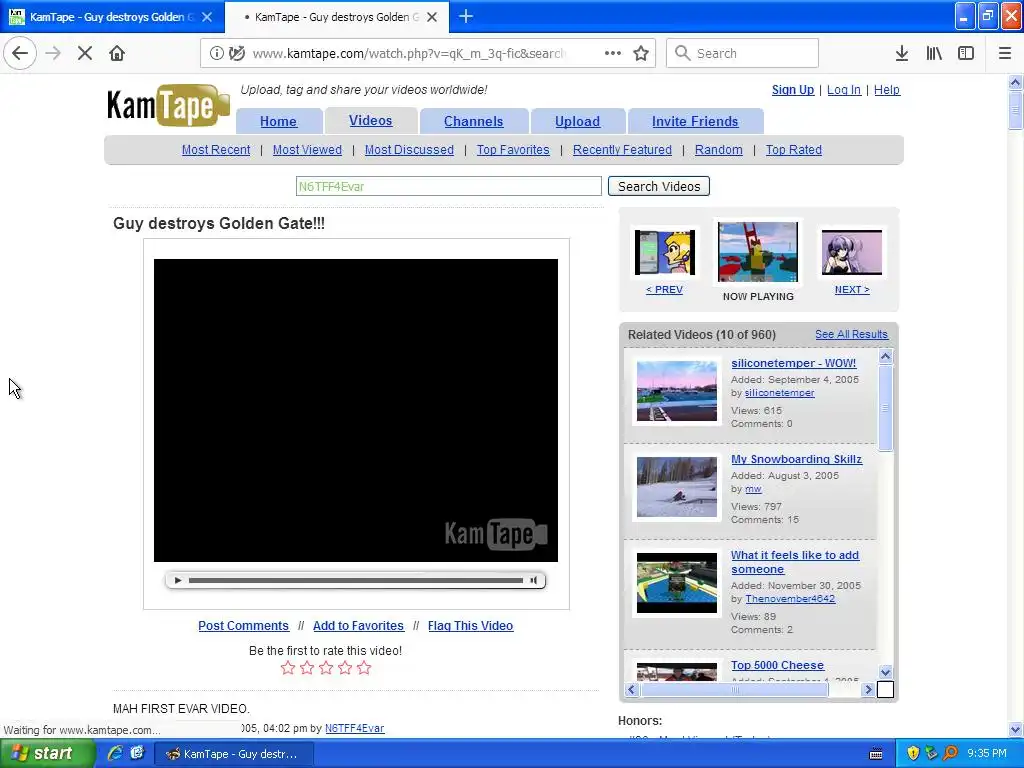
Task: Open the browser home page icon
Action: pos(117,53)
